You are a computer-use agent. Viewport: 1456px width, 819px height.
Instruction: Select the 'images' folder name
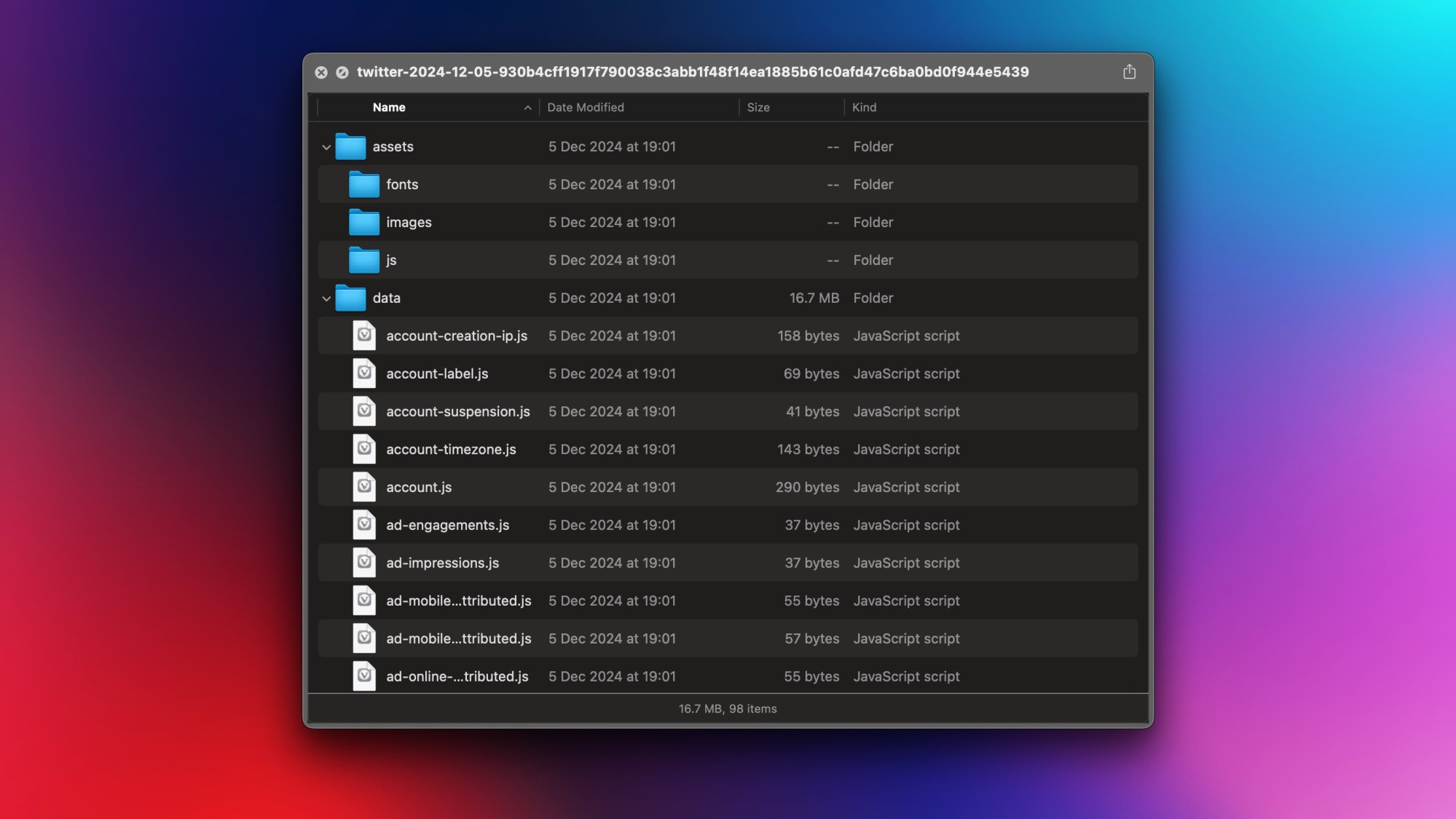409,222
